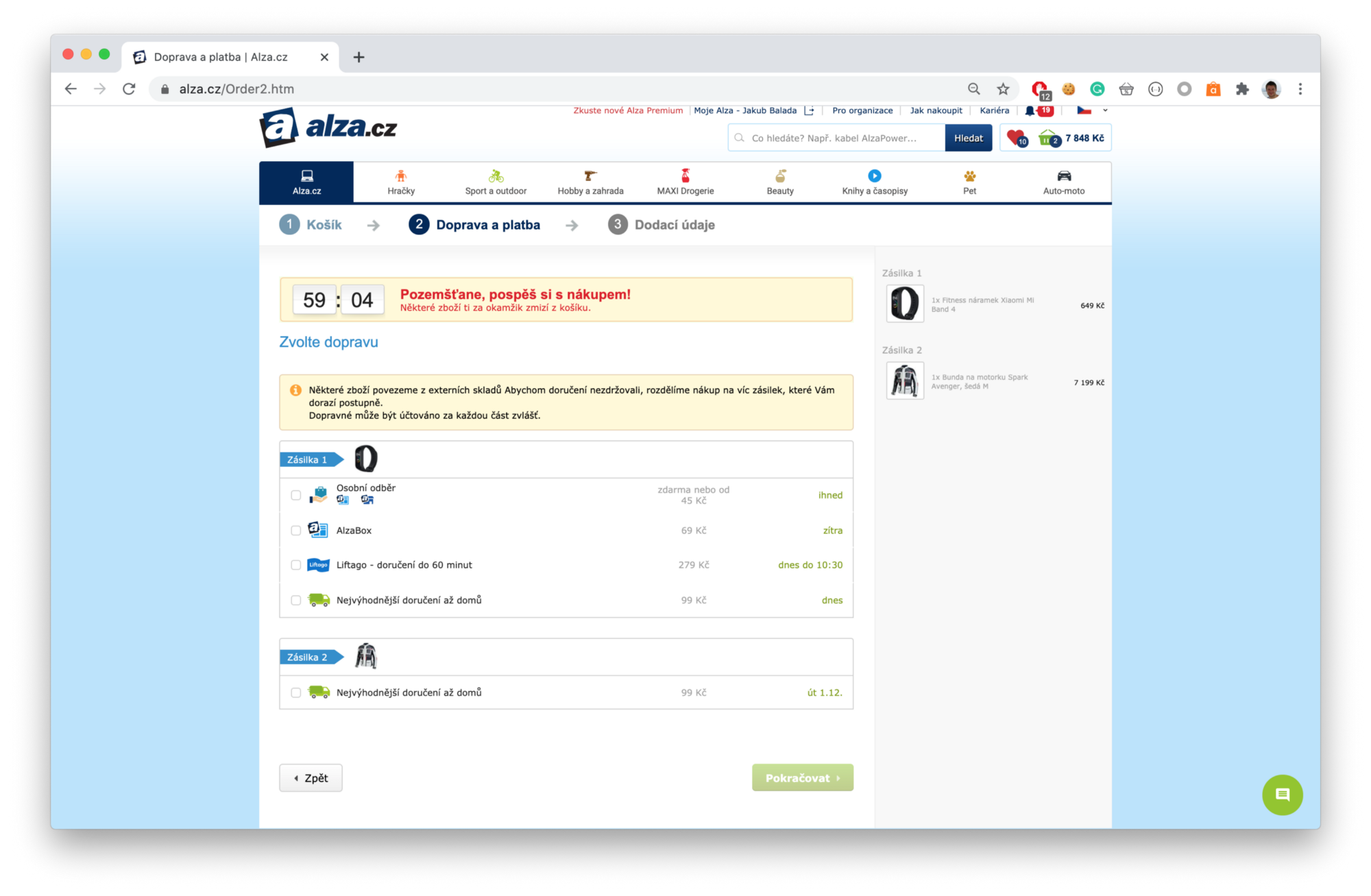Check the Osobní odběr delivery option
This screenshot has width=1371, height=896.
tap(295, 494)
